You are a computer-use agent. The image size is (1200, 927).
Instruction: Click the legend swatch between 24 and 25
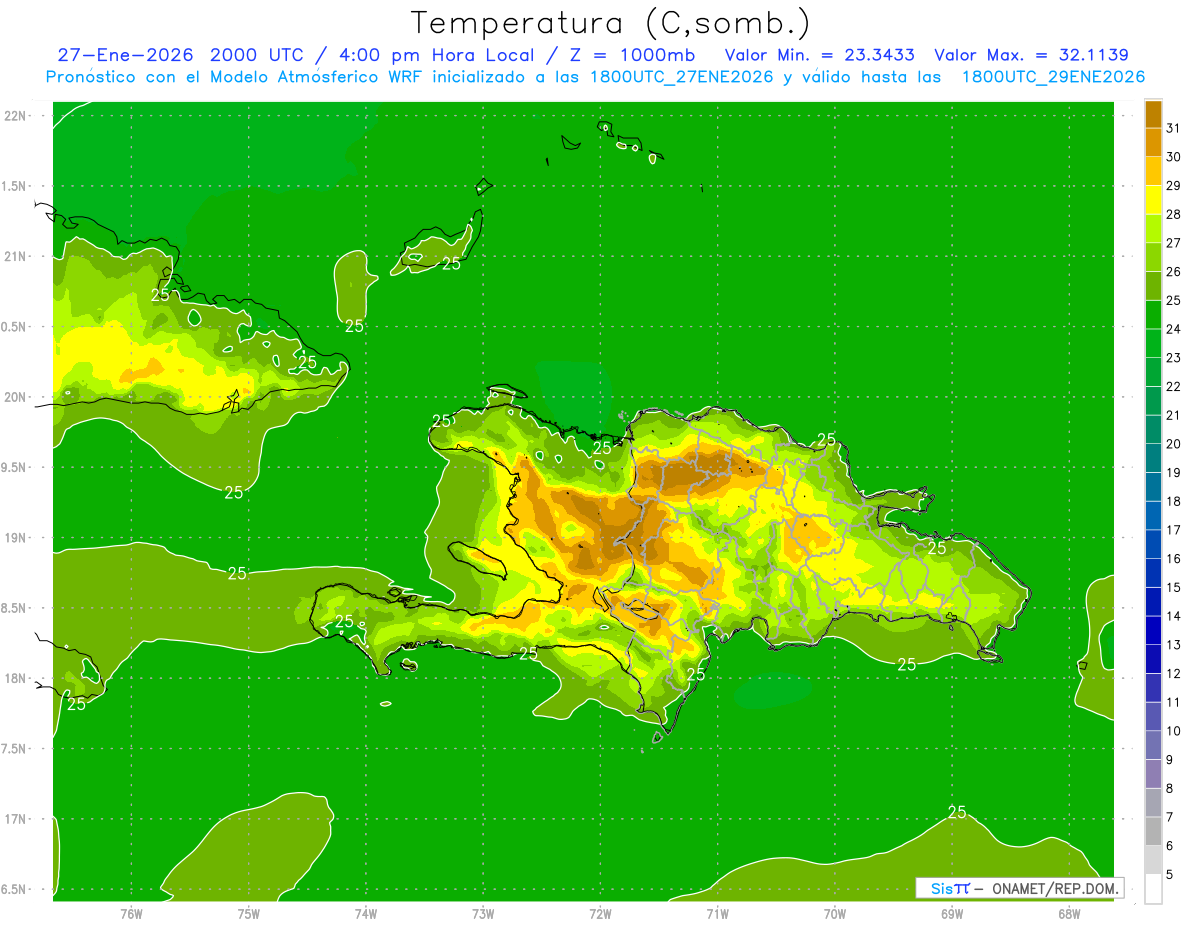click(x=1153, y=314)
